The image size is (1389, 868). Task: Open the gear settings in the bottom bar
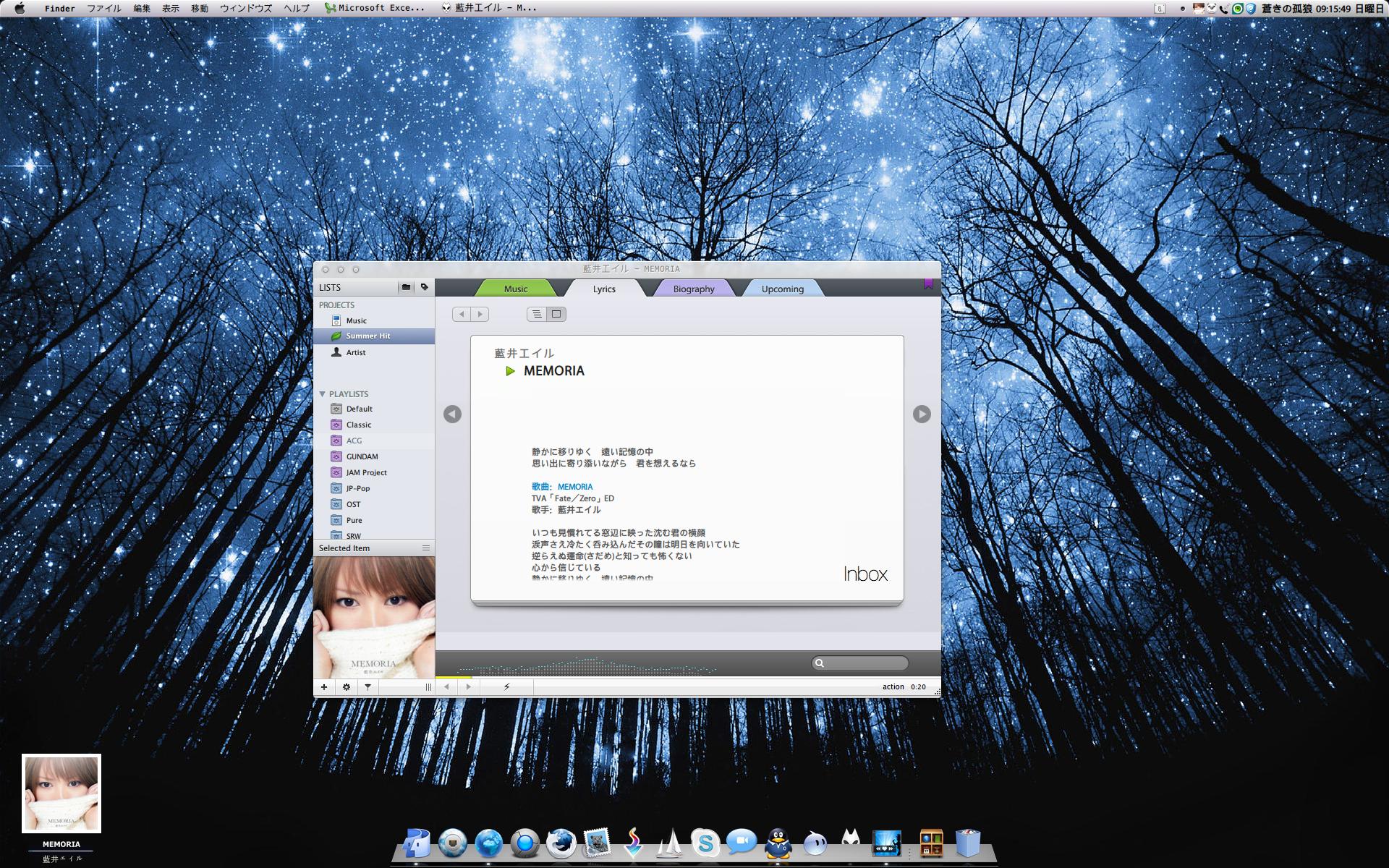(x=347, y=687)
